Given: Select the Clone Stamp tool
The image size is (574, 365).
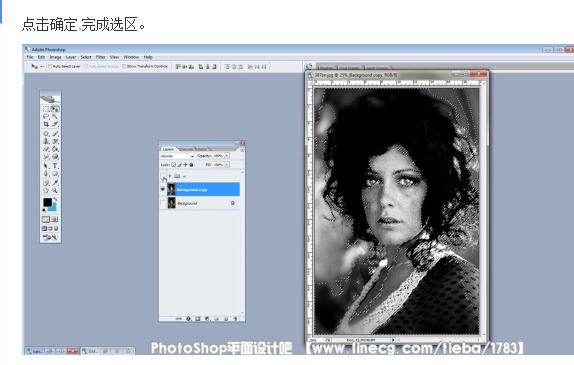Looking at the screenshot, I should [46, 141].
